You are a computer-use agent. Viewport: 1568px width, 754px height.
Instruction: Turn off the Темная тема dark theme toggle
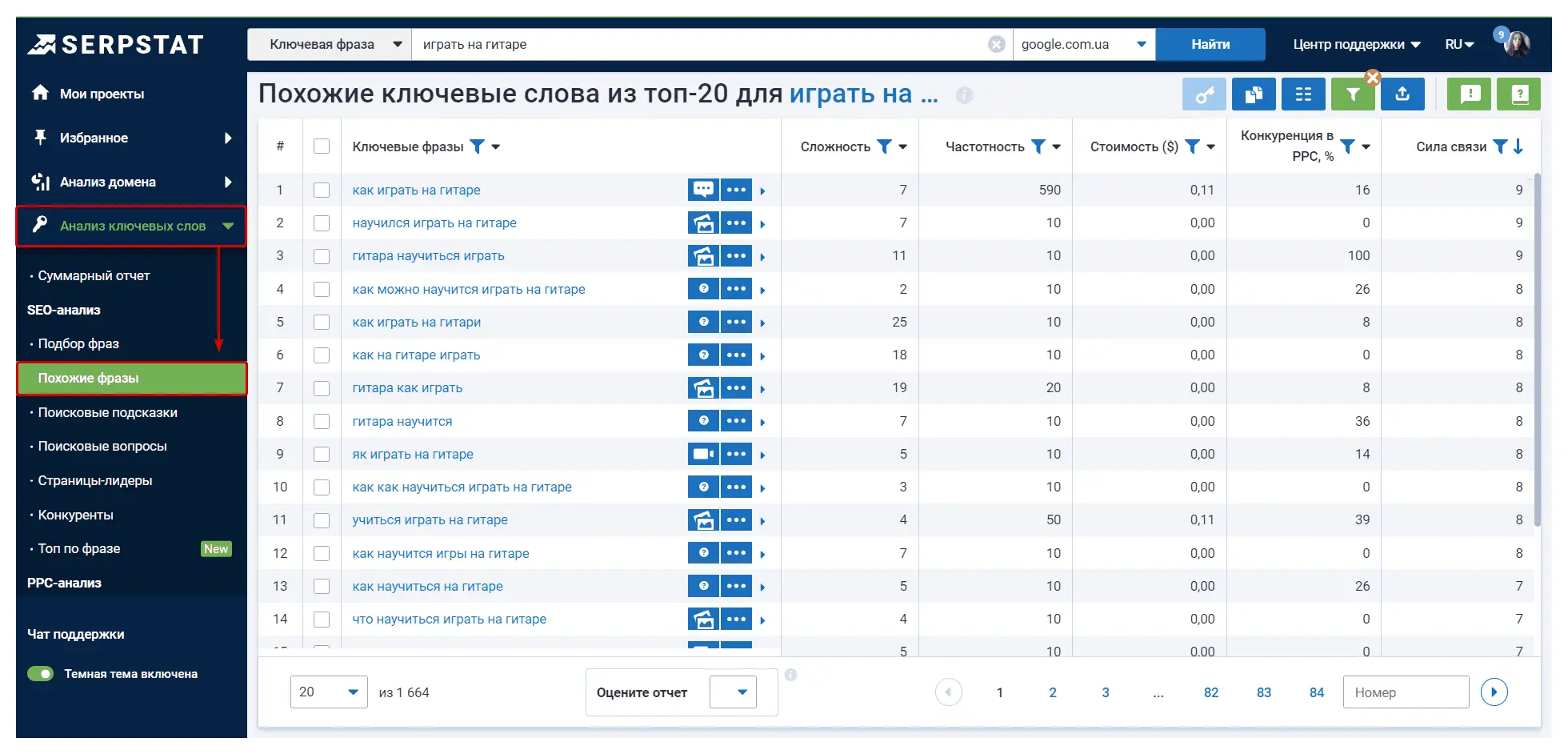point(41,674)
